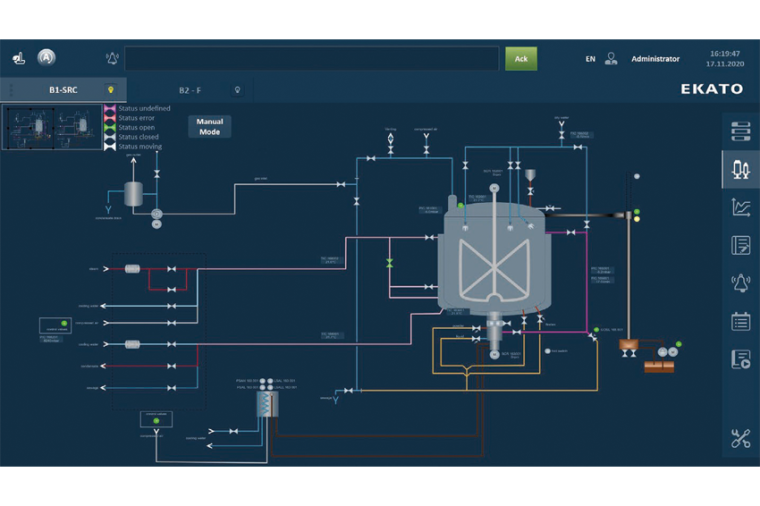Click the plant overview thumbnail minimap

52,127
